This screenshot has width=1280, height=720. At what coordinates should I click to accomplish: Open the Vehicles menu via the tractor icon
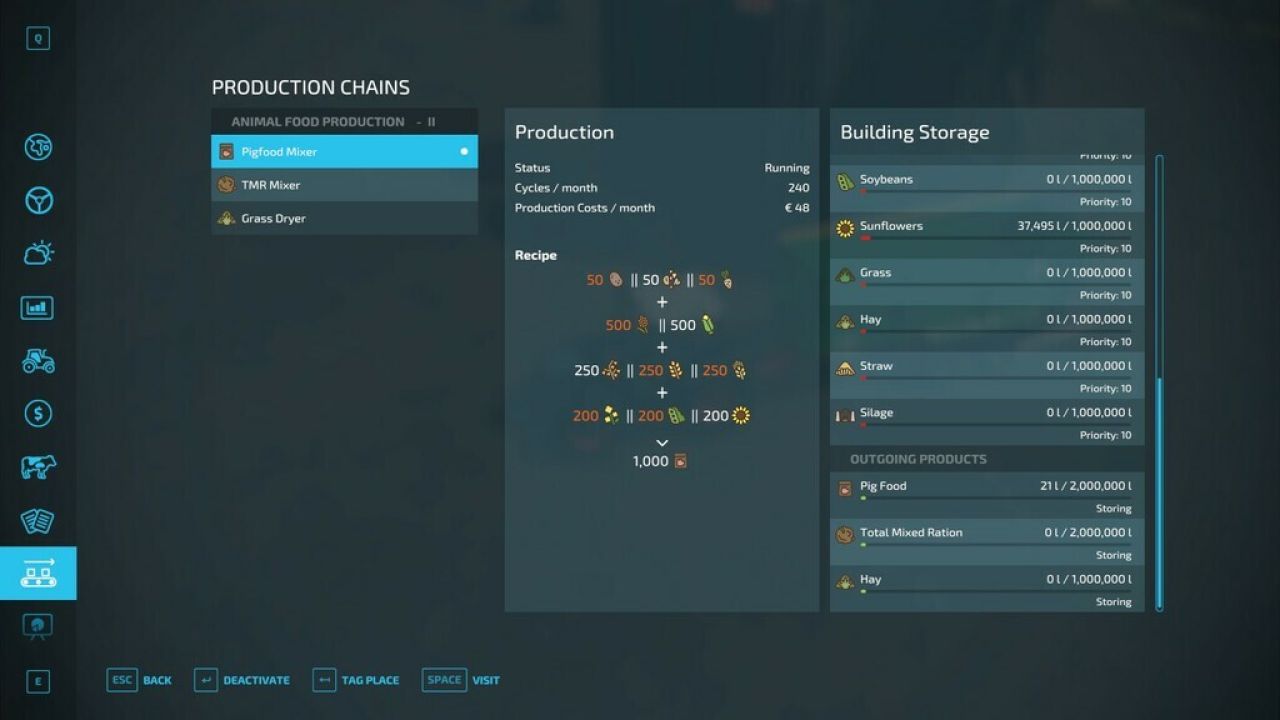(x=38, y=360)
